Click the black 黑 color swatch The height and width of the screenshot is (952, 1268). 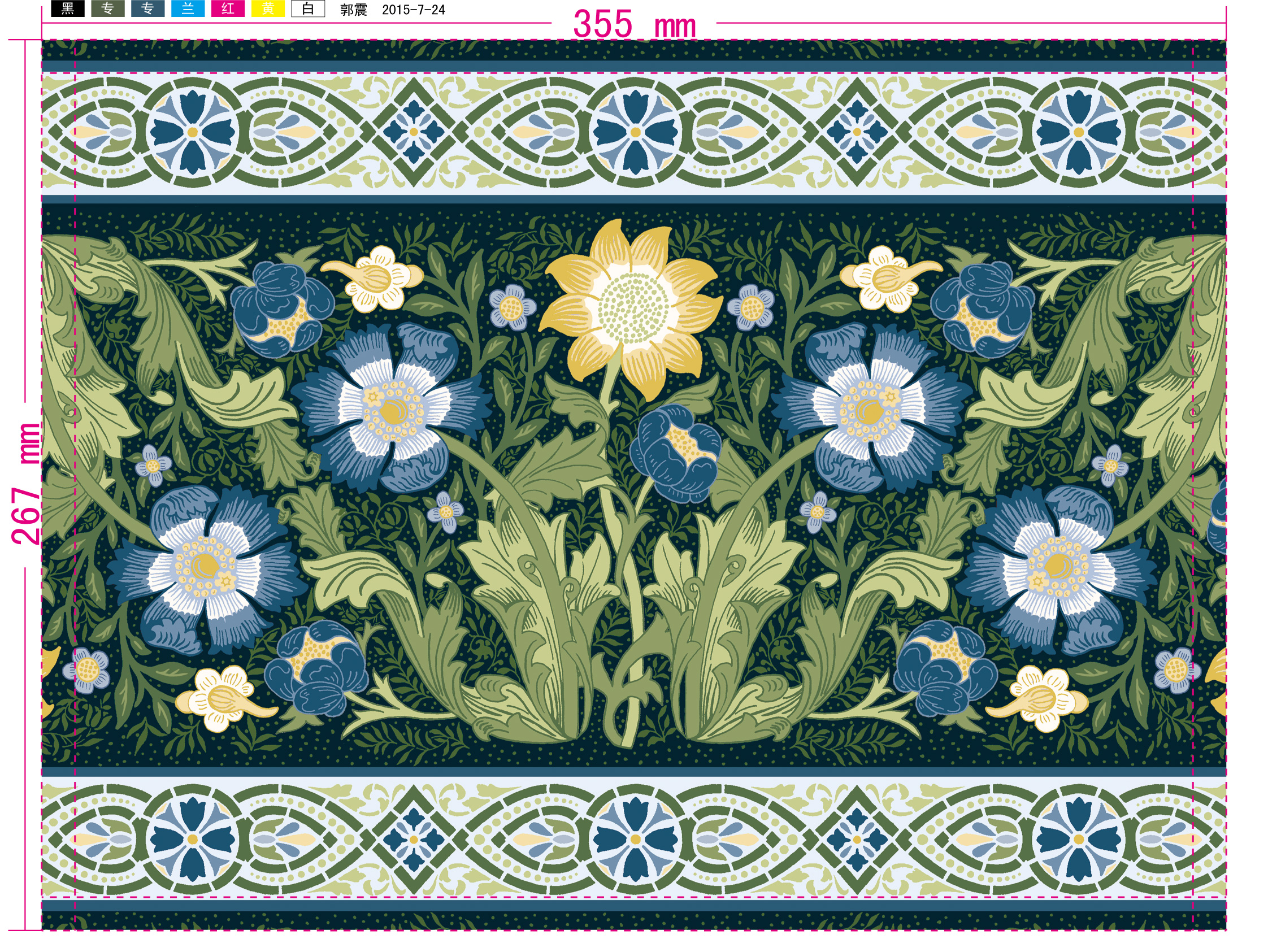68,8
